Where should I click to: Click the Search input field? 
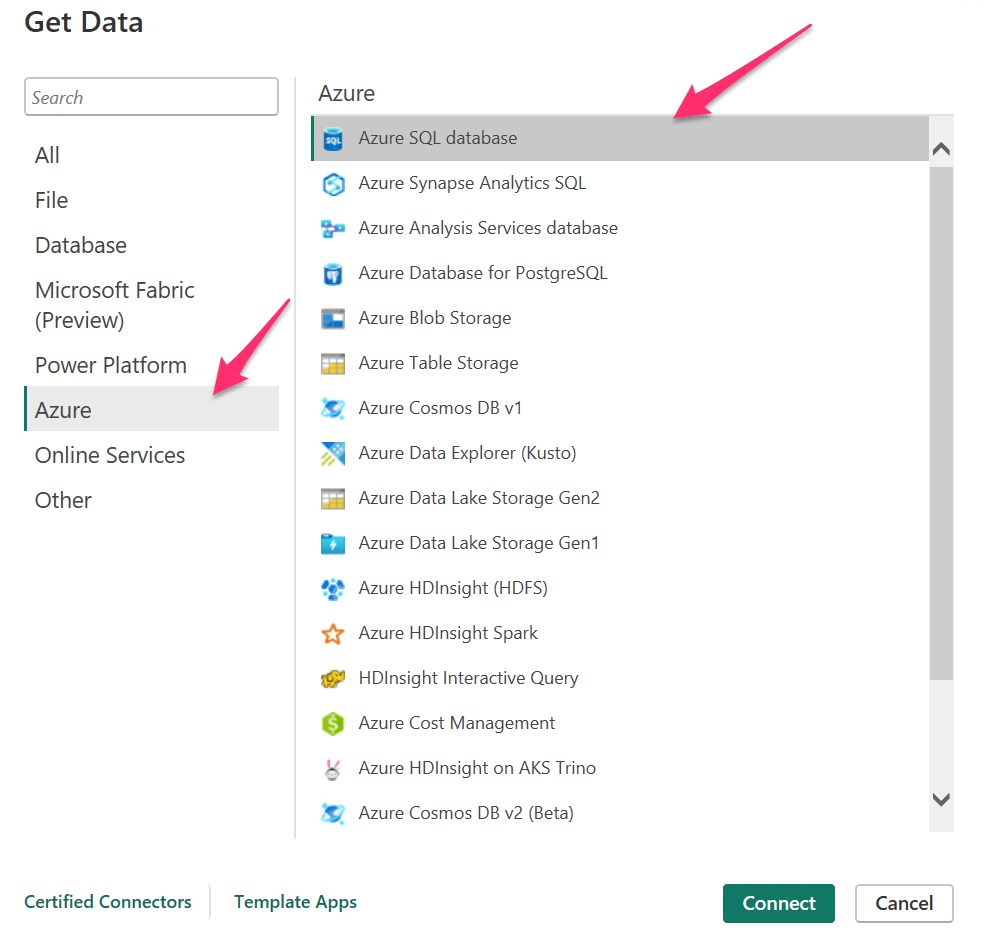(151, 97)
